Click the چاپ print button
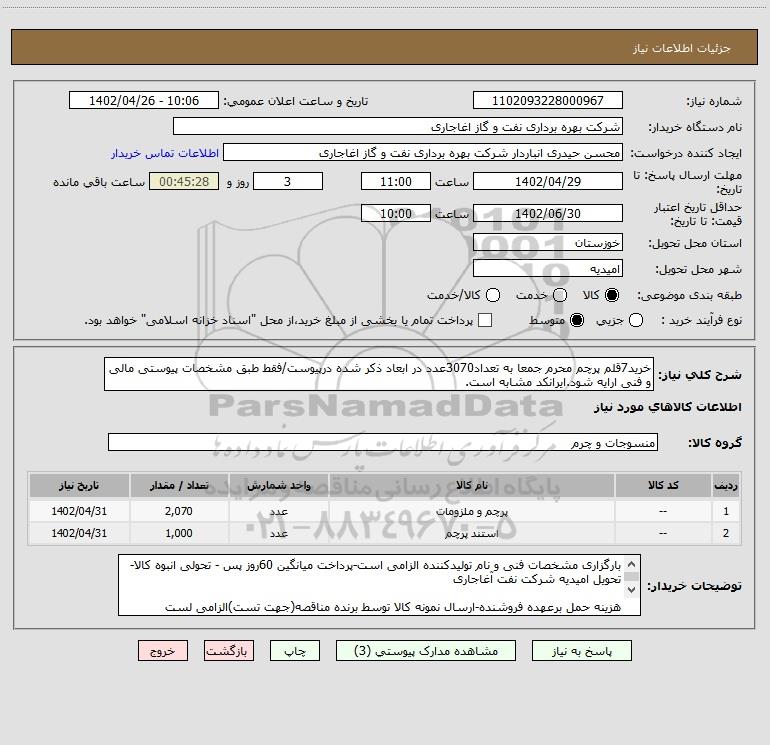This screenshot has height=745, width=770. tap(295, 651)
